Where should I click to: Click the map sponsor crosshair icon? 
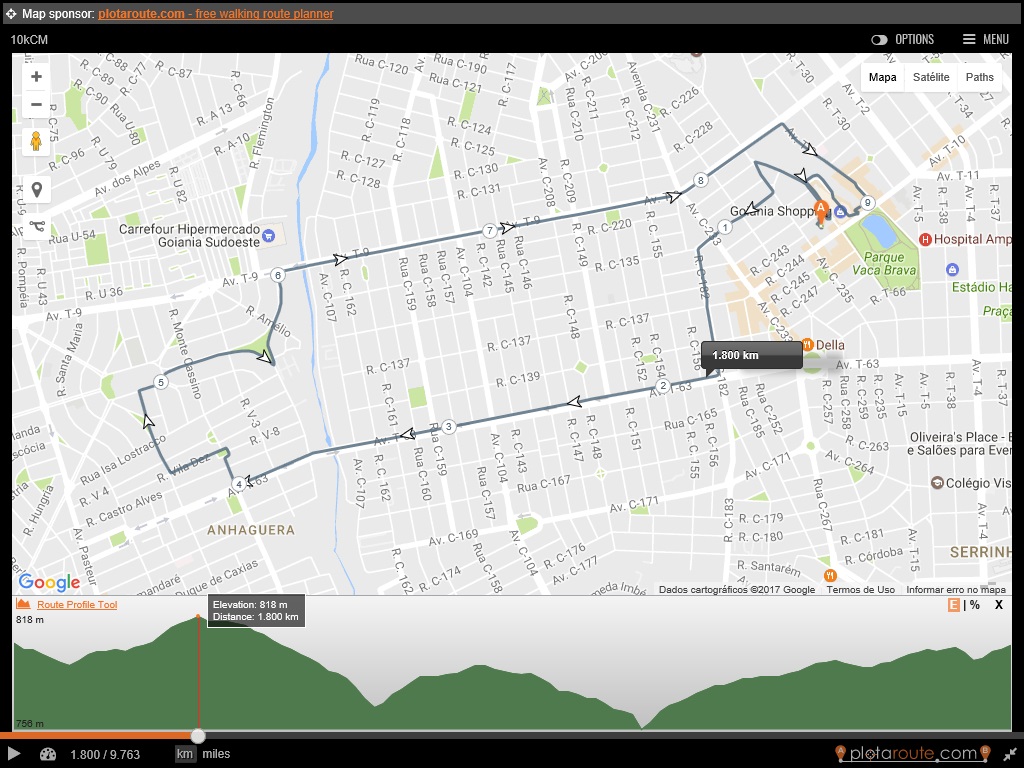(11, 14)
